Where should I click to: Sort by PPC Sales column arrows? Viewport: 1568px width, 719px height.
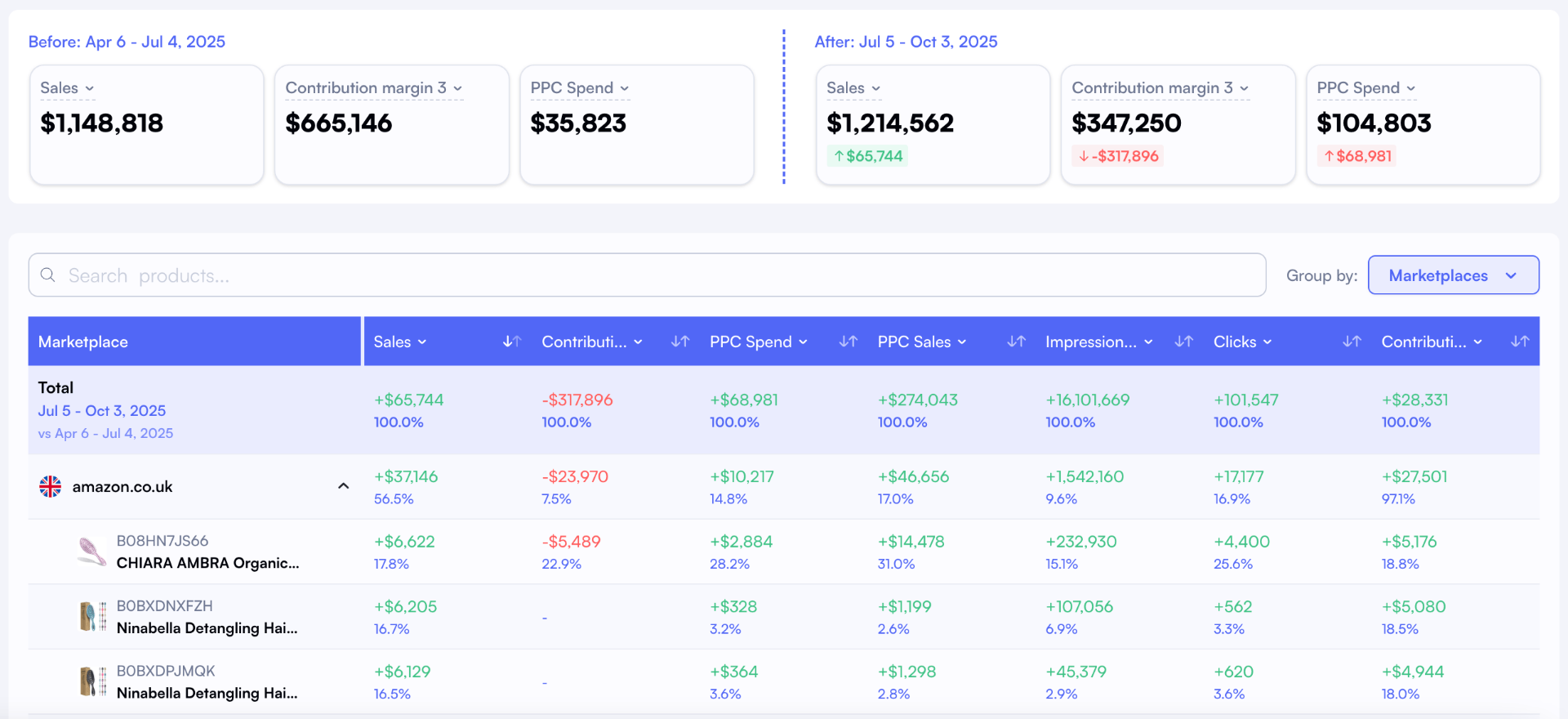point(1016,342)
